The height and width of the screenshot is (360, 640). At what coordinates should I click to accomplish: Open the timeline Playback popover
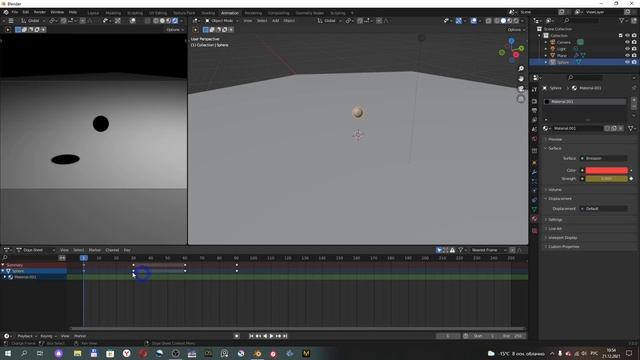[x=27, y=336]
